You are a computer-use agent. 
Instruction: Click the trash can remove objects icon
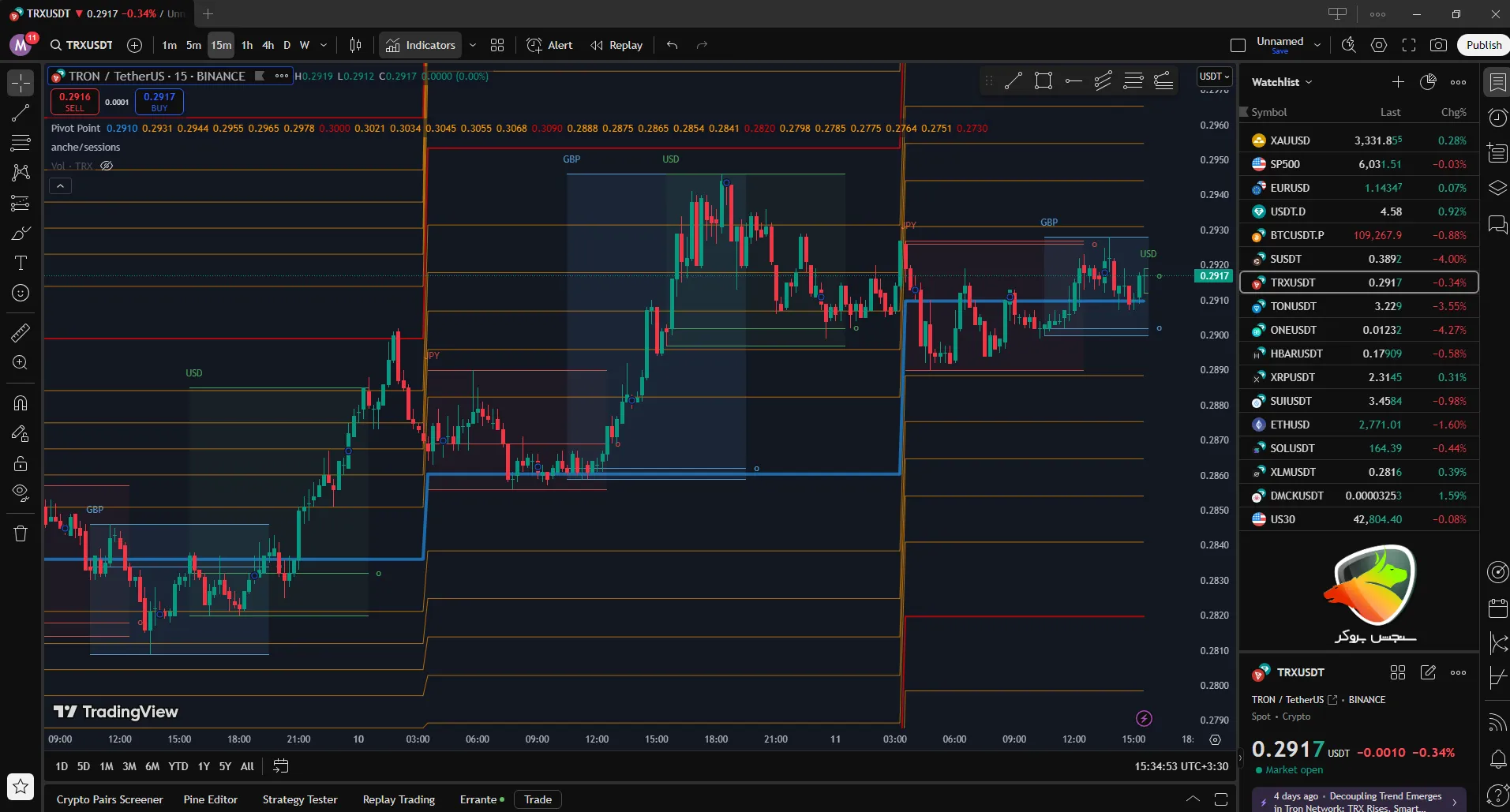point(21,534)
